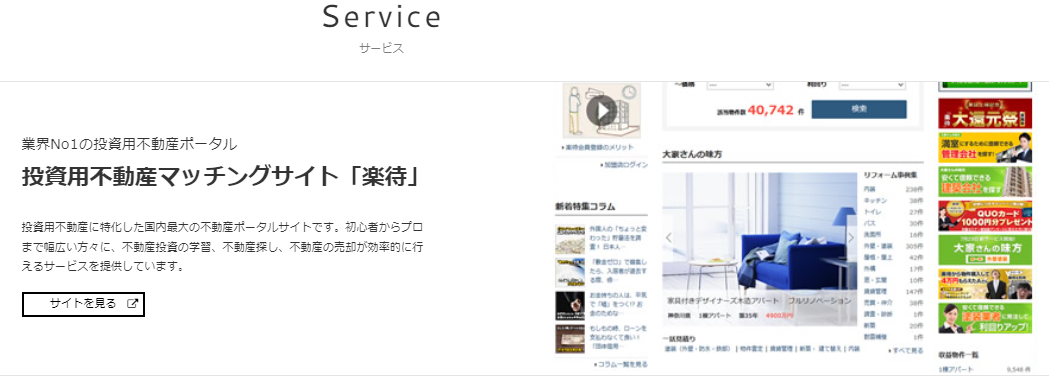Open the 管理会社 yellow banner
Image resolution: width=1049 pixels, height=376 pixels.
(x=984, y=148)
